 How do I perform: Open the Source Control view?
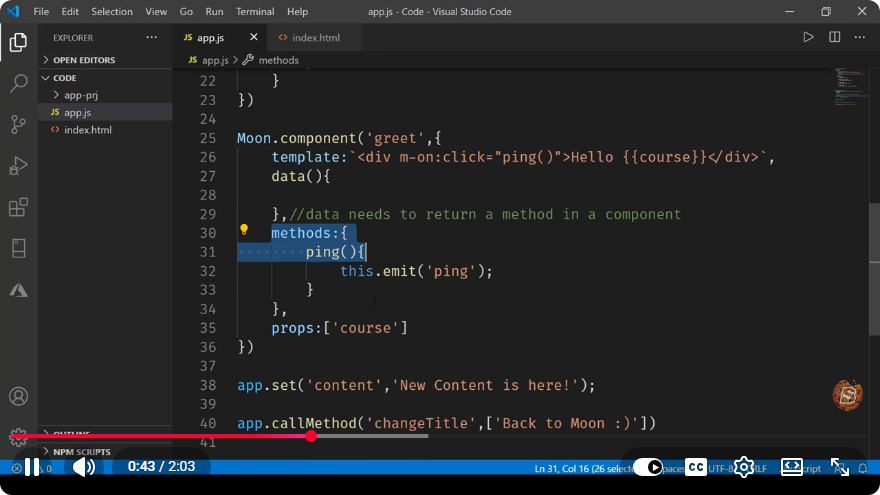click(x=18, y=124)
